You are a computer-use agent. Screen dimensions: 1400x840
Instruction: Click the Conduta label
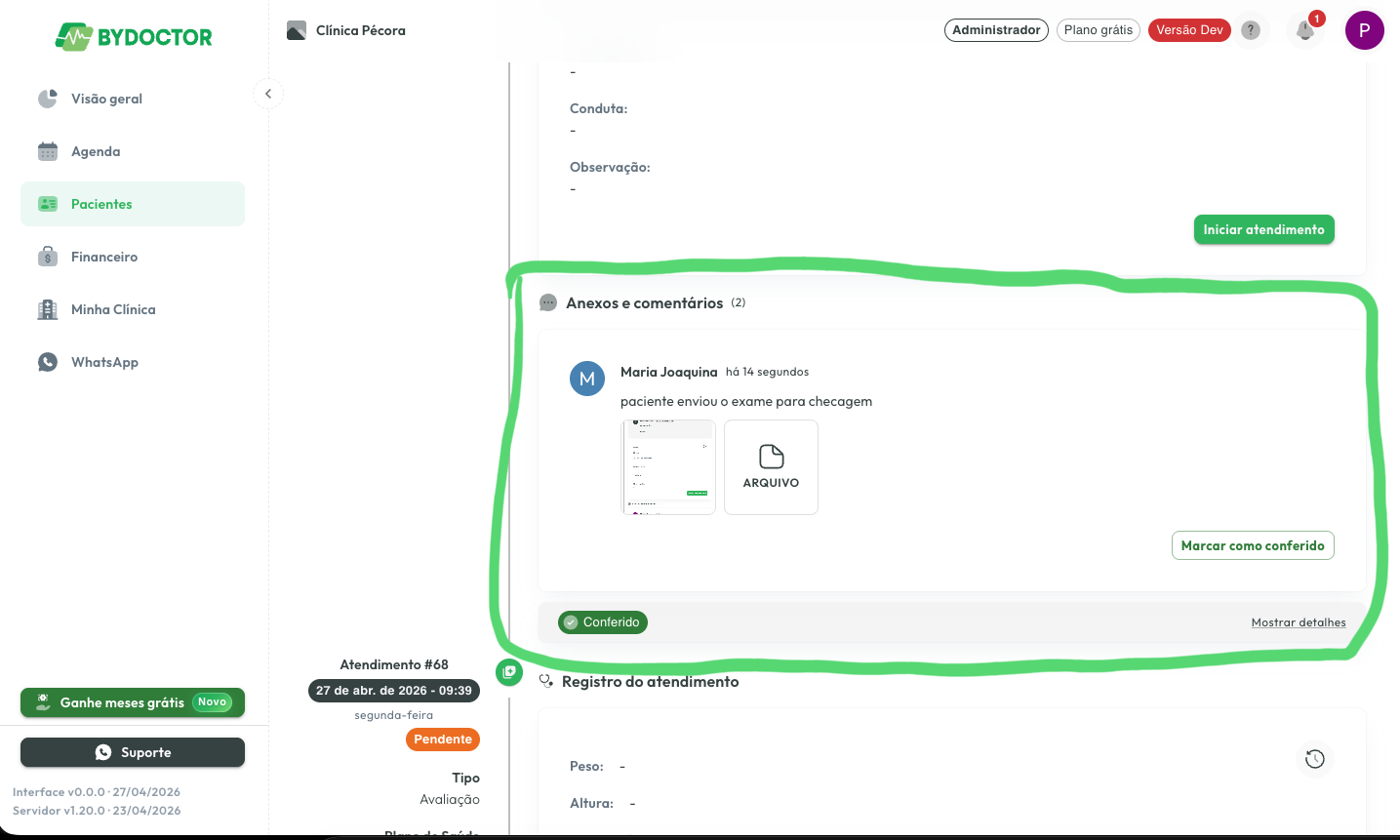(x=599, y=108)
